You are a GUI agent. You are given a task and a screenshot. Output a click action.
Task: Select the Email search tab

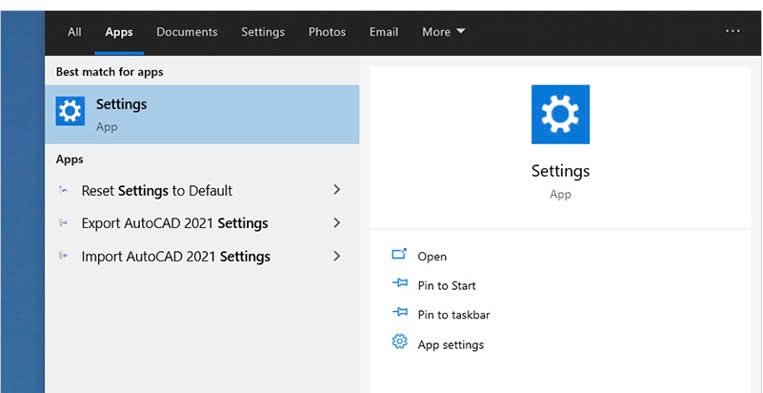[x=383, y=32]
